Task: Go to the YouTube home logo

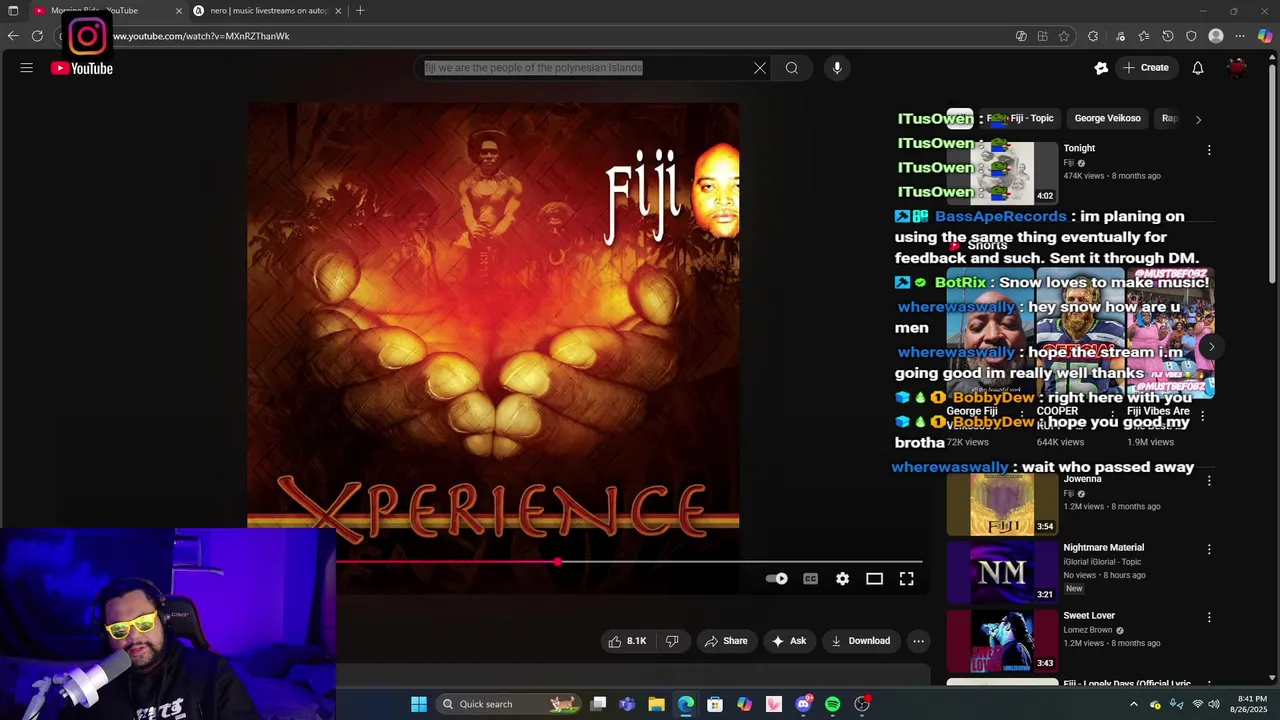Action: (82, 68)
